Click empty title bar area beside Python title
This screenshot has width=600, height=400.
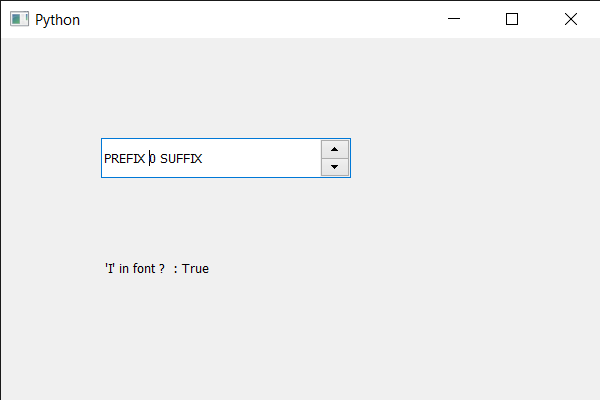point(250,19)
